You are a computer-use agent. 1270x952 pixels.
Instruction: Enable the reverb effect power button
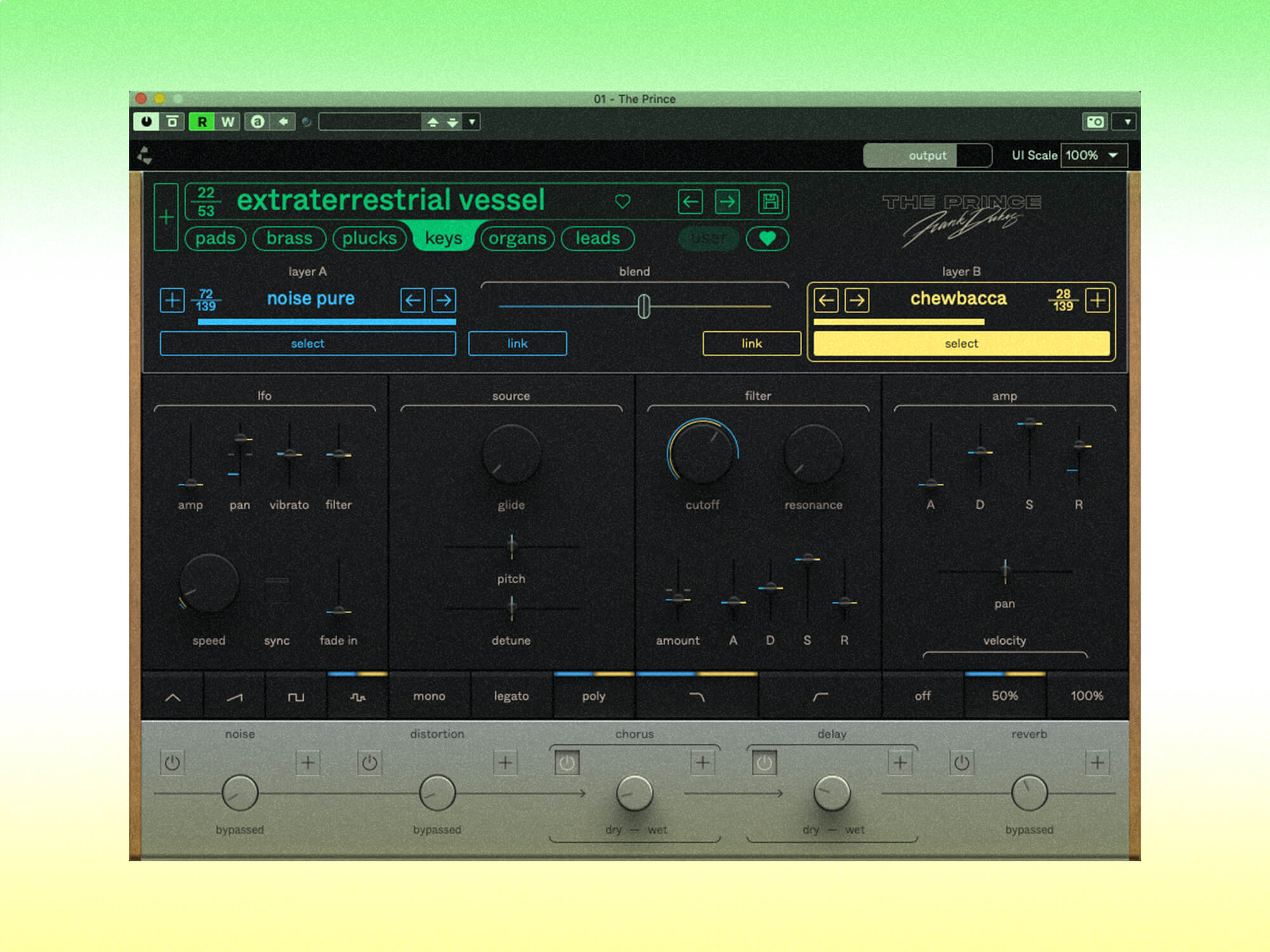(961, 763)
